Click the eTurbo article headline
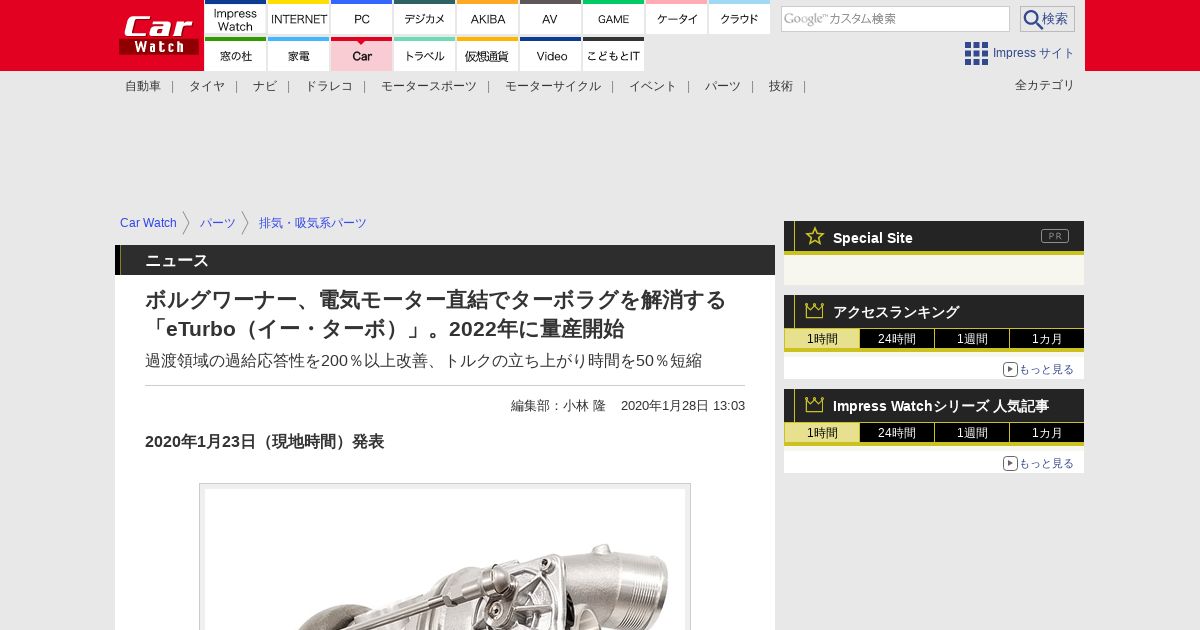 (x=436, y=314)
